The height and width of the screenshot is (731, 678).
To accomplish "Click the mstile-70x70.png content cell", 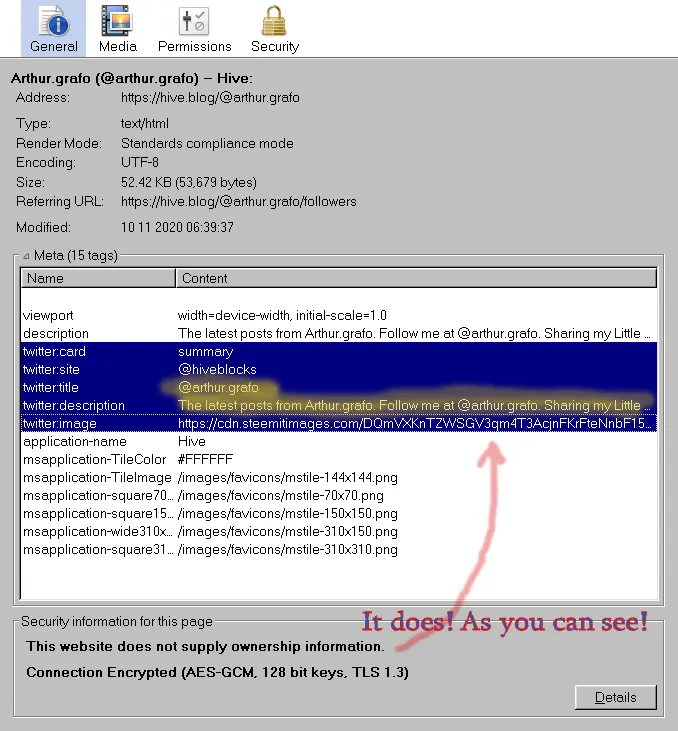I will pos(281,496).
